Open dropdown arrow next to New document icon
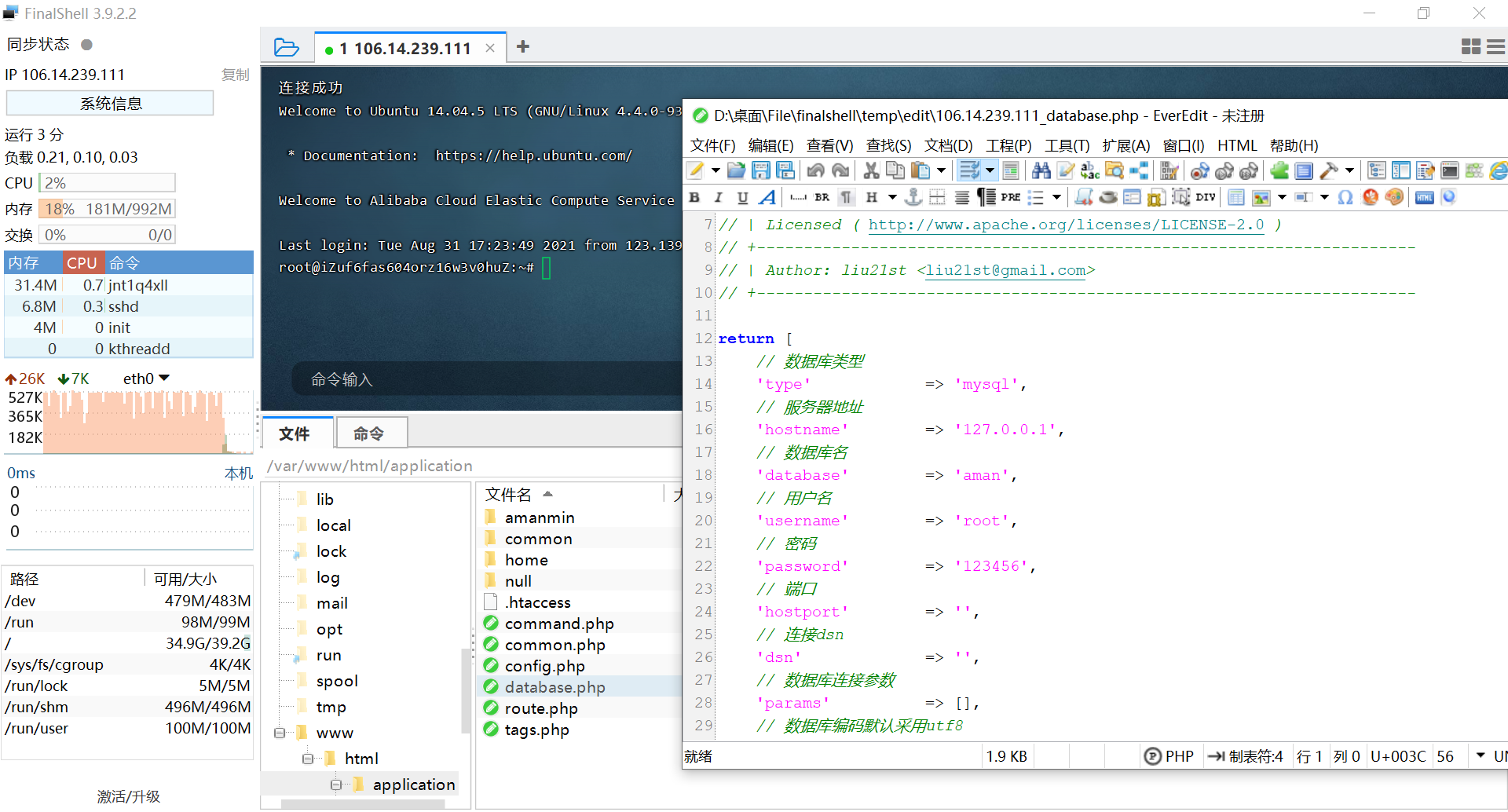 click(716, 170)
